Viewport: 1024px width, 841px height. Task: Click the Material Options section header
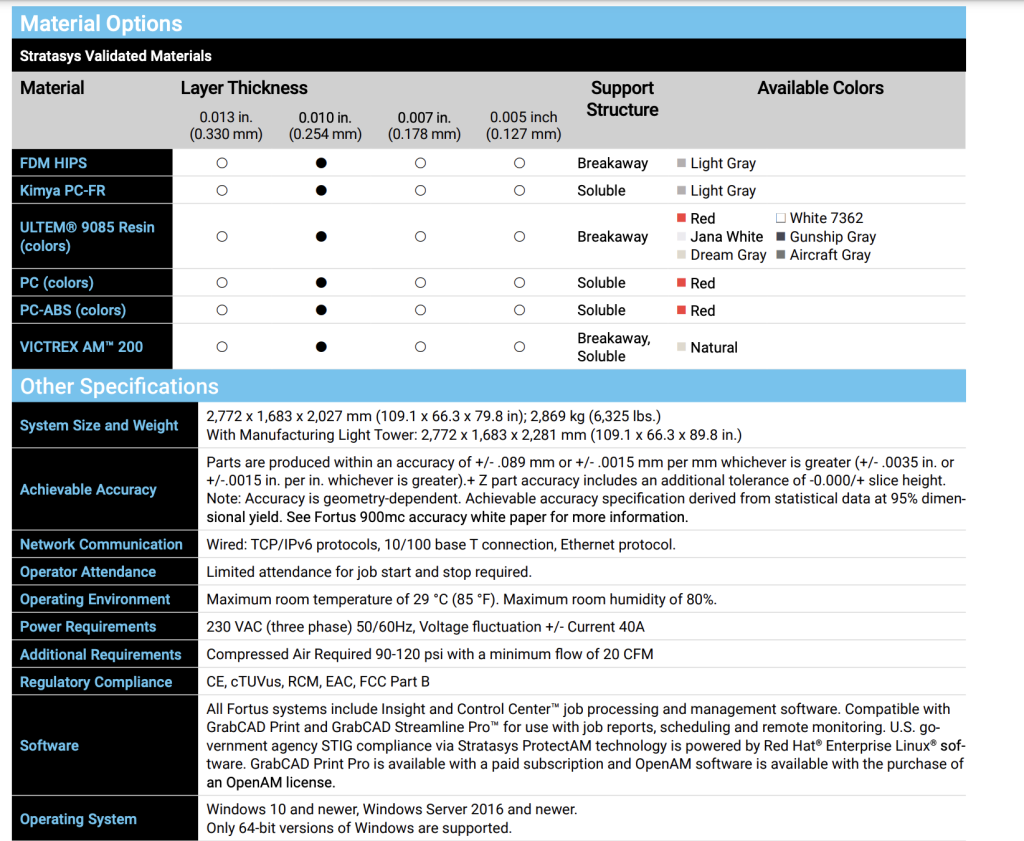[102, 23]
